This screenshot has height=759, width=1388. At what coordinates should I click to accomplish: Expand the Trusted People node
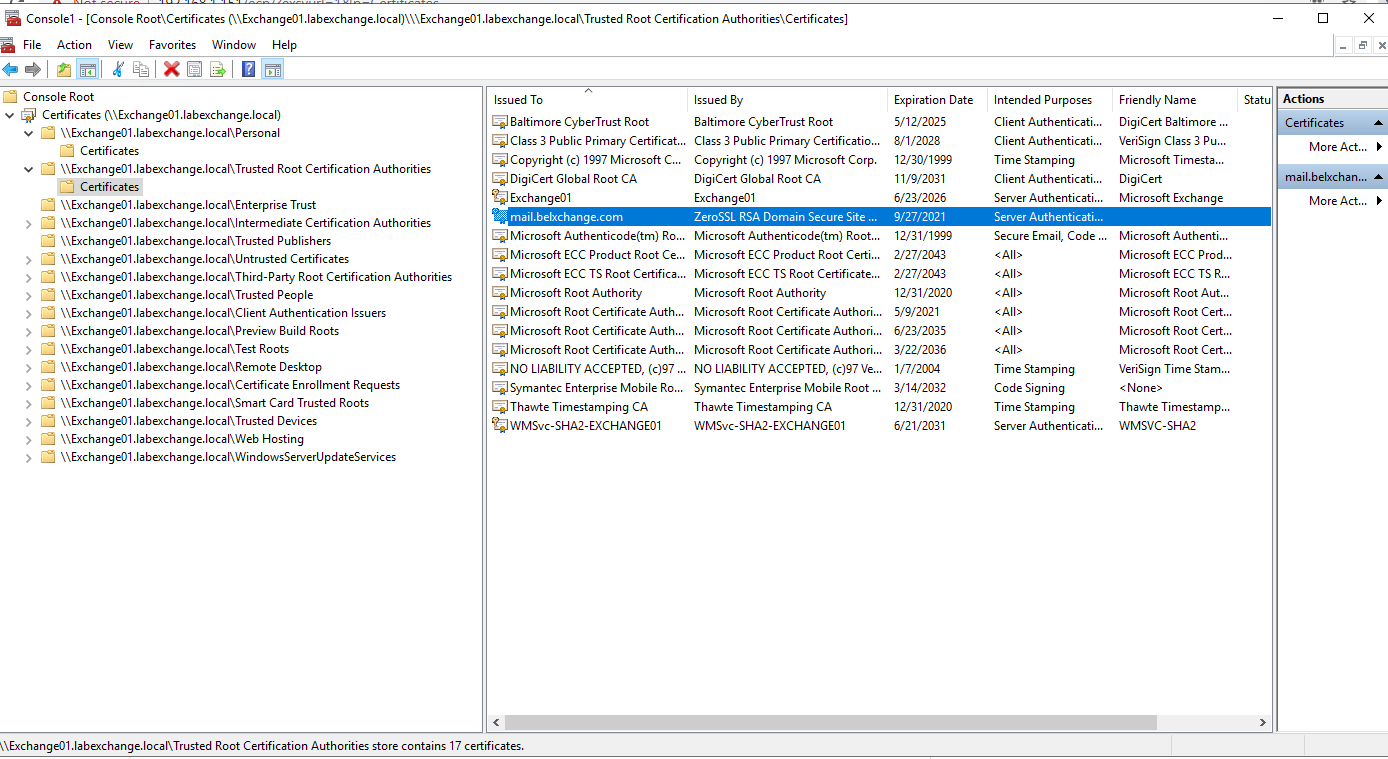pyautogui.click(x=29, y=295)
